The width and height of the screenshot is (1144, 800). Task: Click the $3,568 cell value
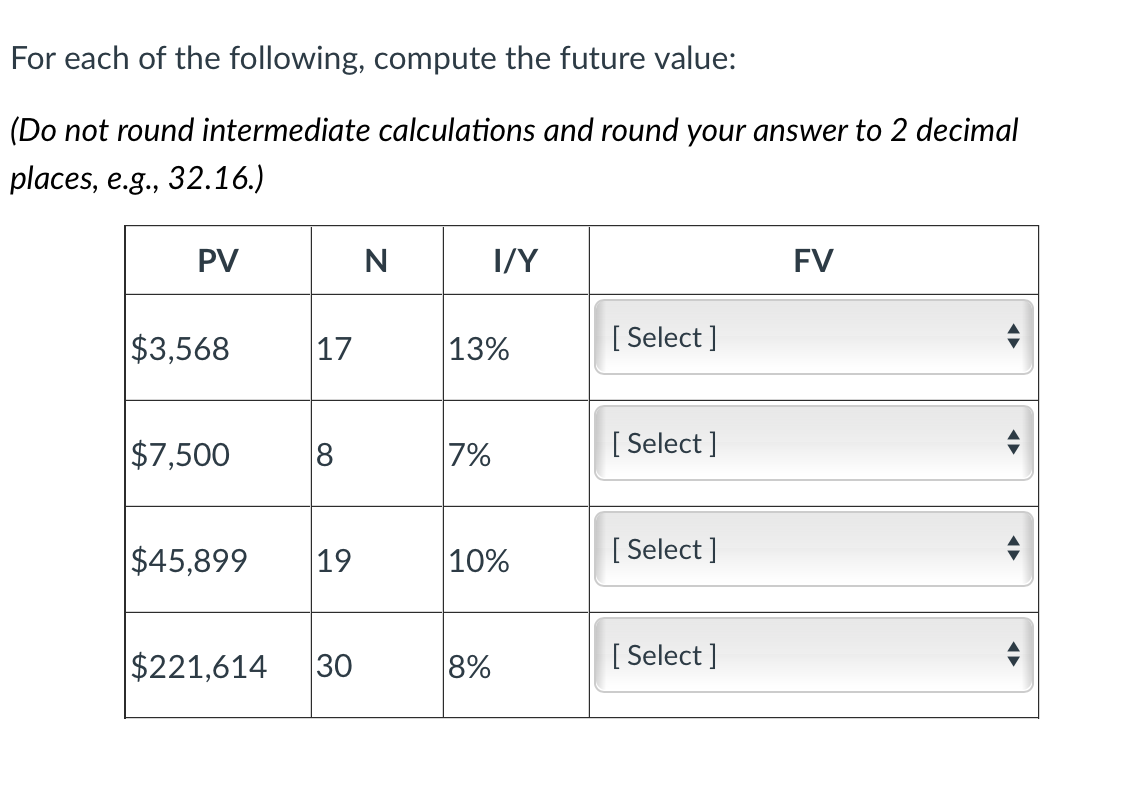[181, 349]
